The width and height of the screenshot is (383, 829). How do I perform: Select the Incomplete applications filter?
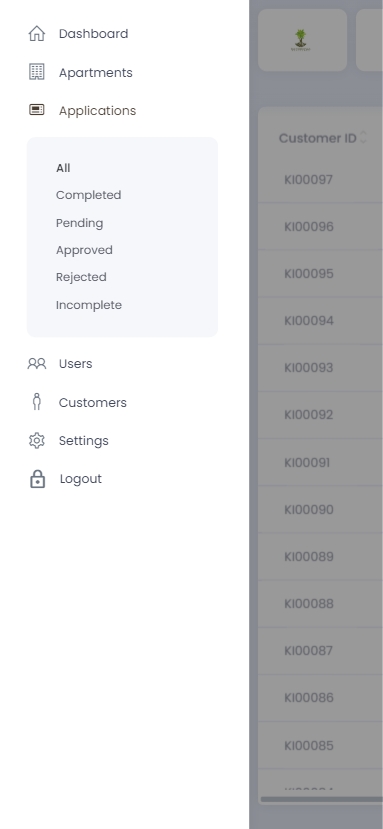(89, 305)
